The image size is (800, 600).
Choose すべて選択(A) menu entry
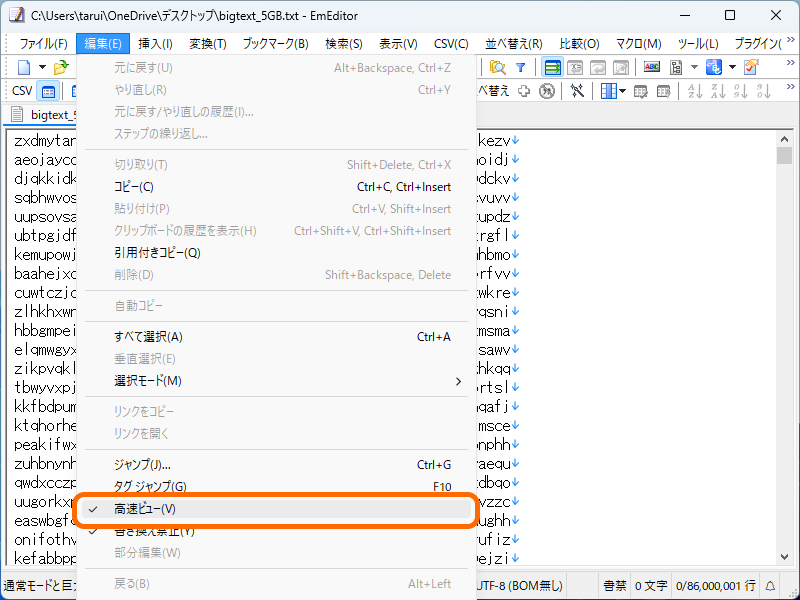(276, 337)
